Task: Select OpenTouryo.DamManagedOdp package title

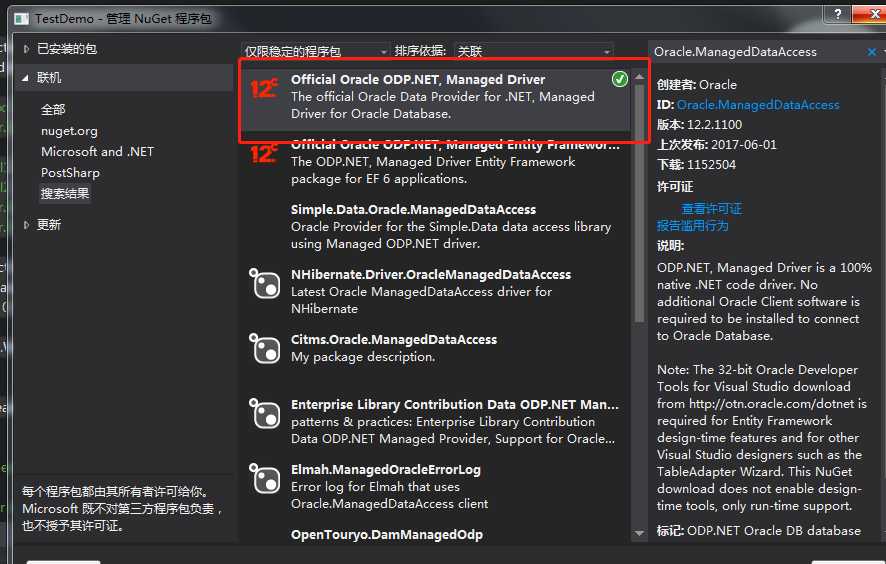Action: (x=386, y=535)
